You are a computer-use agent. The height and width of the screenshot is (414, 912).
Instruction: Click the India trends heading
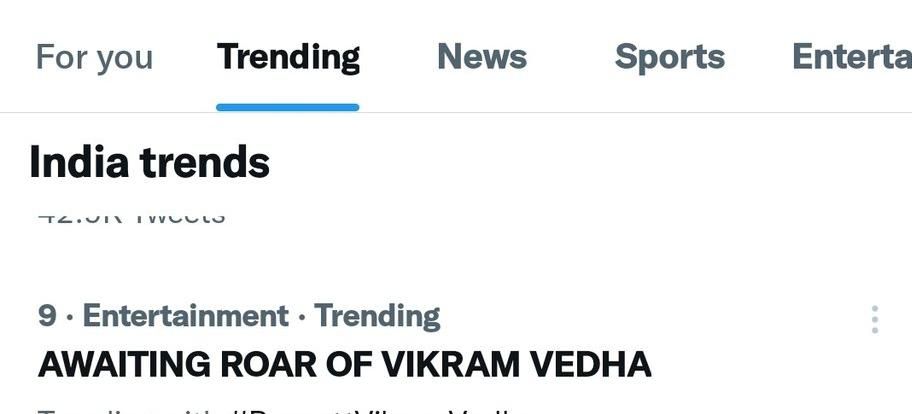point(150,162)
